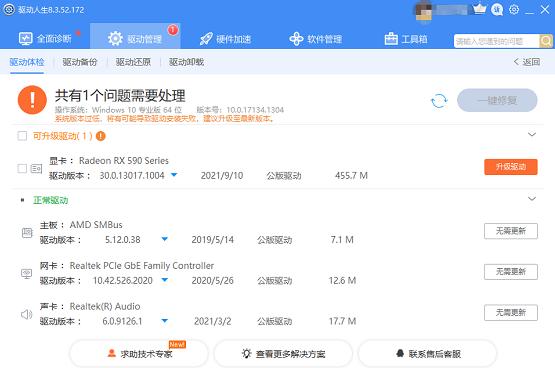The height and width of the screenshot is (368, 555).
Task: Click 无需更新 button for AMD SMBus
Action: (x=511, y=231)
